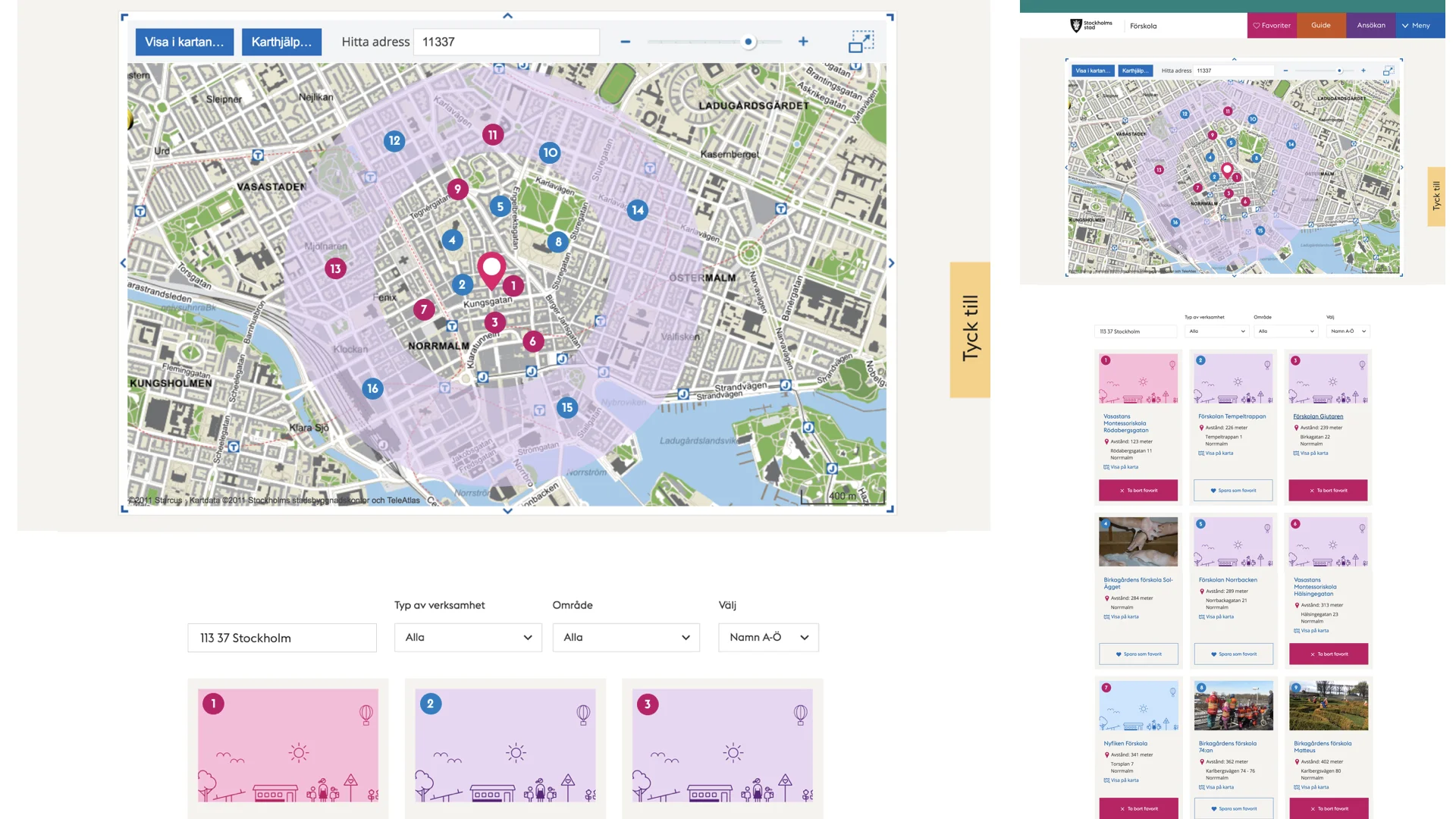Click map marker number 16
This screenshot has height=819, width=1456.
tap(372, 388)
